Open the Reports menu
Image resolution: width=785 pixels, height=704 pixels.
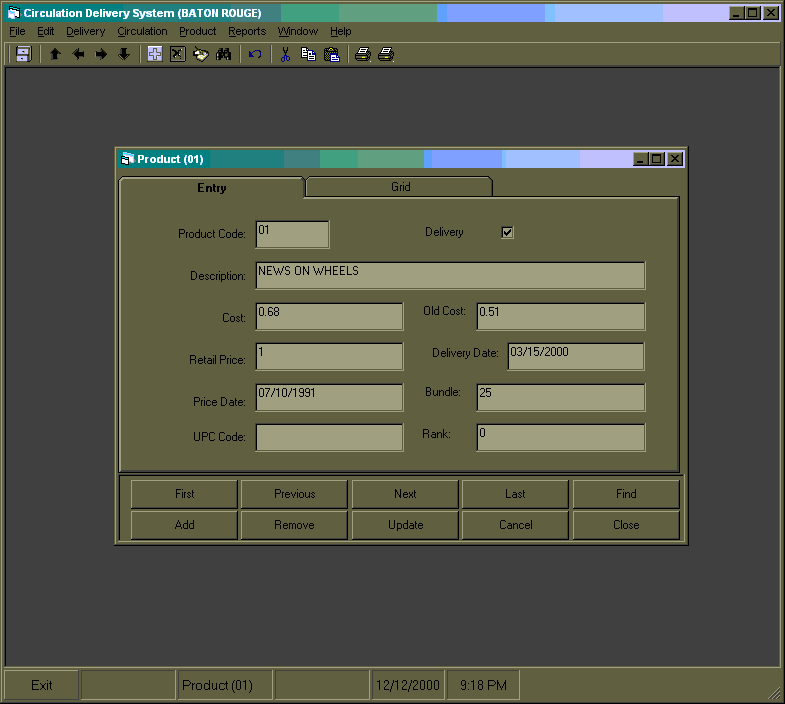click(x=247, y=31)
